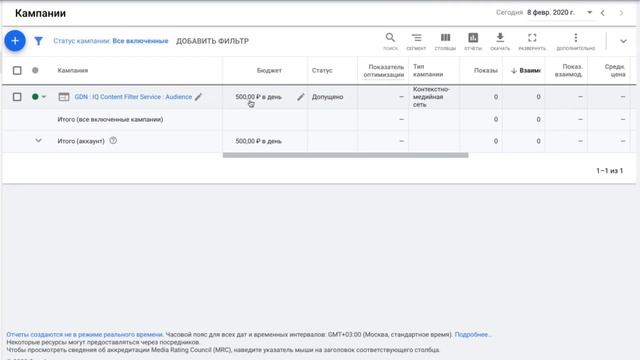The width and height of the screenshot is (640, 360).
Task: Sort by Тип кампании column header
Action: click(428, 70)
